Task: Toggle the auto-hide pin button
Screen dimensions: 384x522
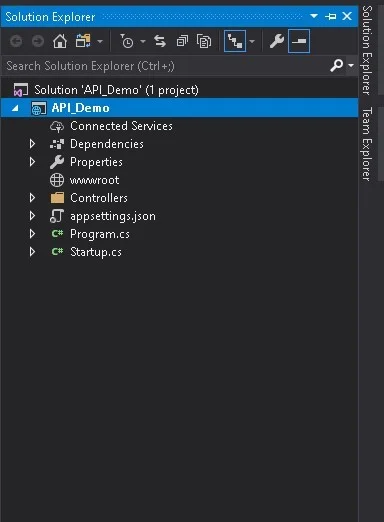Action: click(330, 16)
